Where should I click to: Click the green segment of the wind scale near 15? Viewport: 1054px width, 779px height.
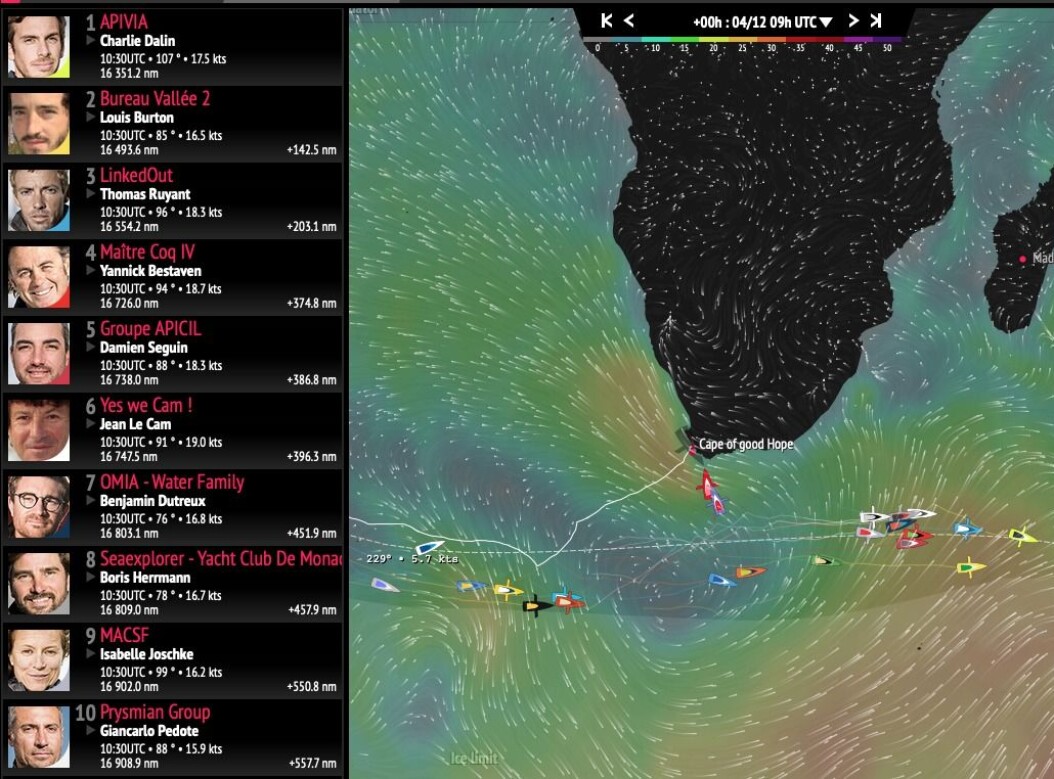684,40
